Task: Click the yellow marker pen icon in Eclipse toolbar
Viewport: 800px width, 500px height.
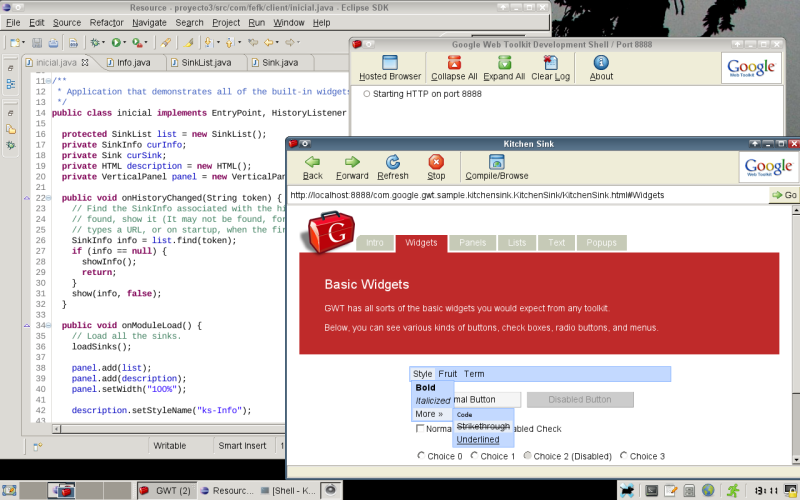Action: click(188, 42)
